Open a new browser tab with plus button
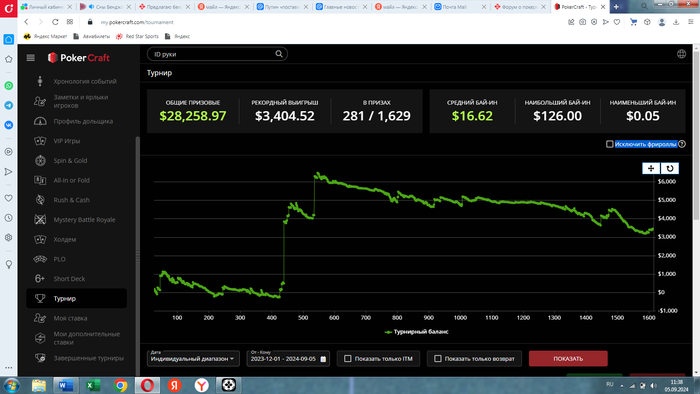Screen dimensions: 700x394 [x=616, y=6]
